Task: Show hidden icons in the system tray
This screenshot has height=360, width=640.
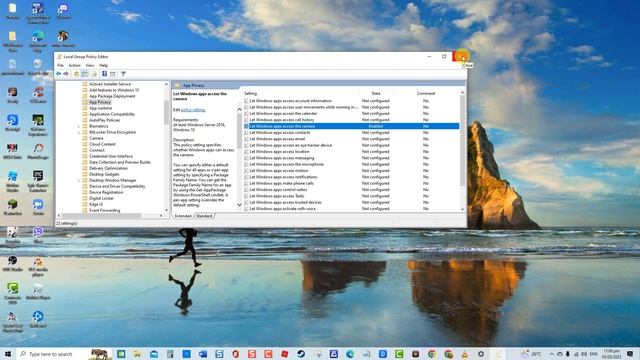Action: coord(551,354)
